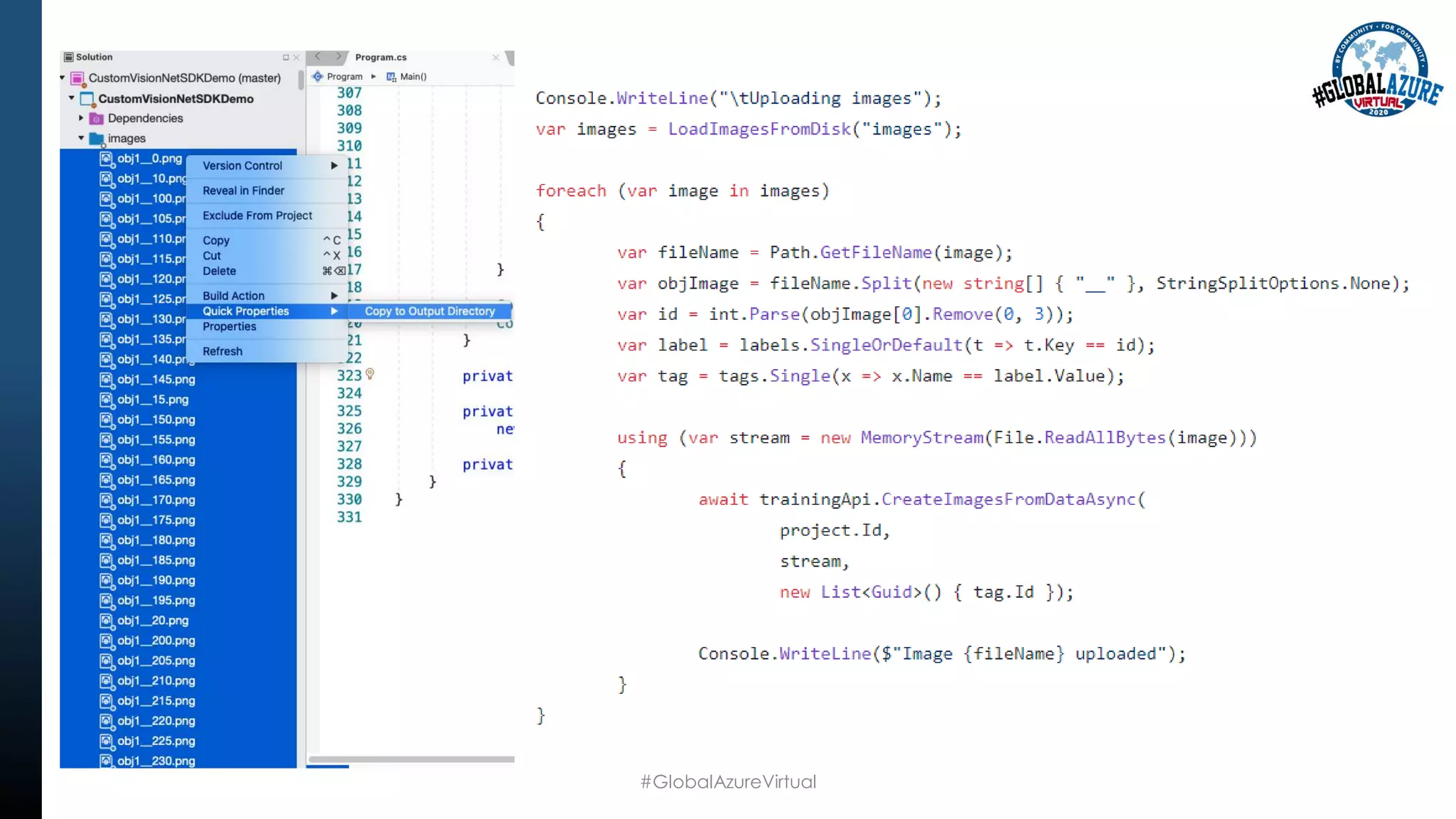The width and height of the screenshot is (1456, 819).
Task: Click the CustomVisionNetSDKDemo solution icon
Action: point(77,78)
